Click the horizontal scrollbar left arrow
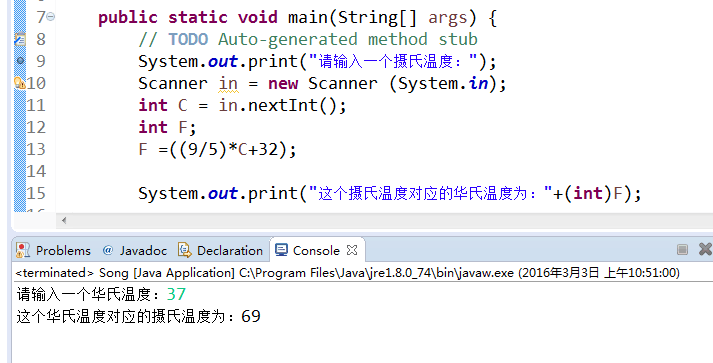This screenshot has height=363, width=713. (x=64, y=221)
